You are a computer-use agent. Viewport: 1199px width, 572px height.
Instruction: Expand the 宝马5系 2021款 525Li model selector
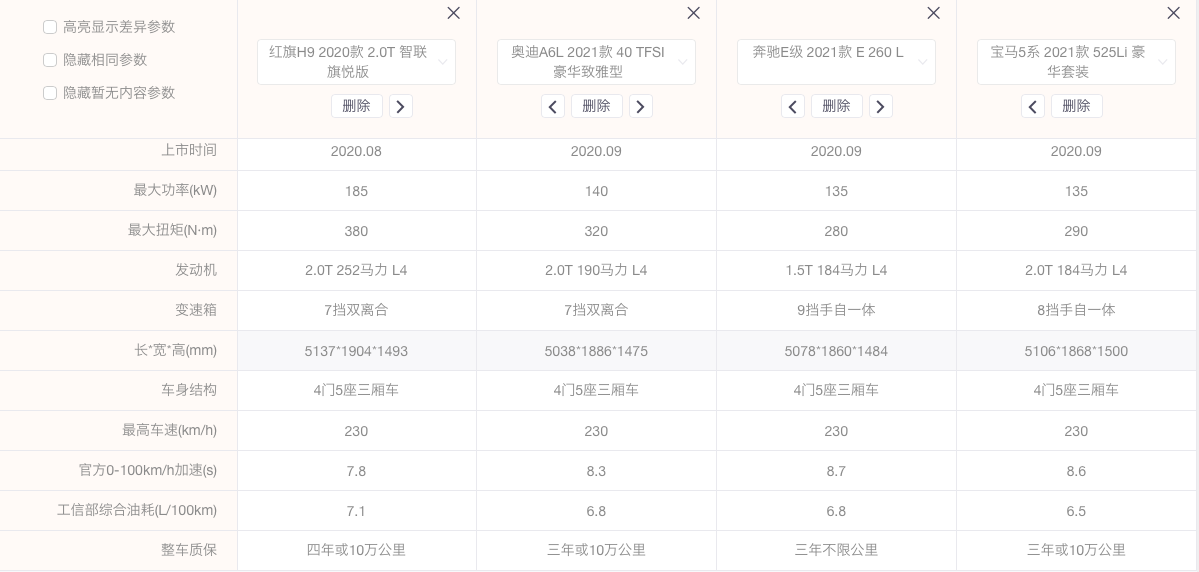click(1076, 62)
